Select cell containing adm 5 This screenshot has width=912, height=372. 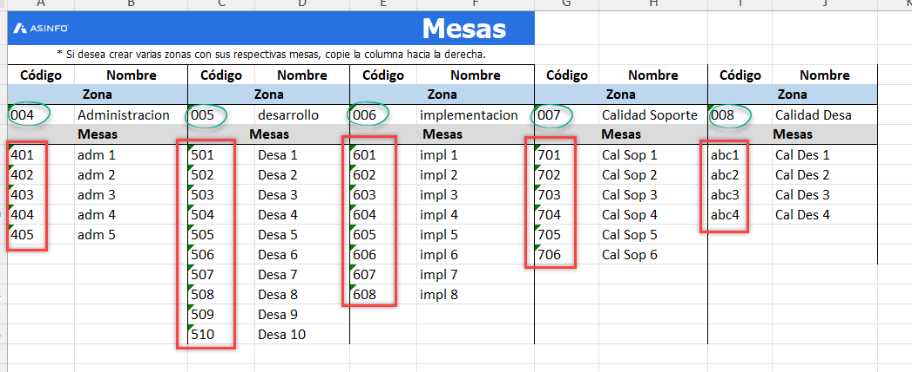(x=131, y=235)
